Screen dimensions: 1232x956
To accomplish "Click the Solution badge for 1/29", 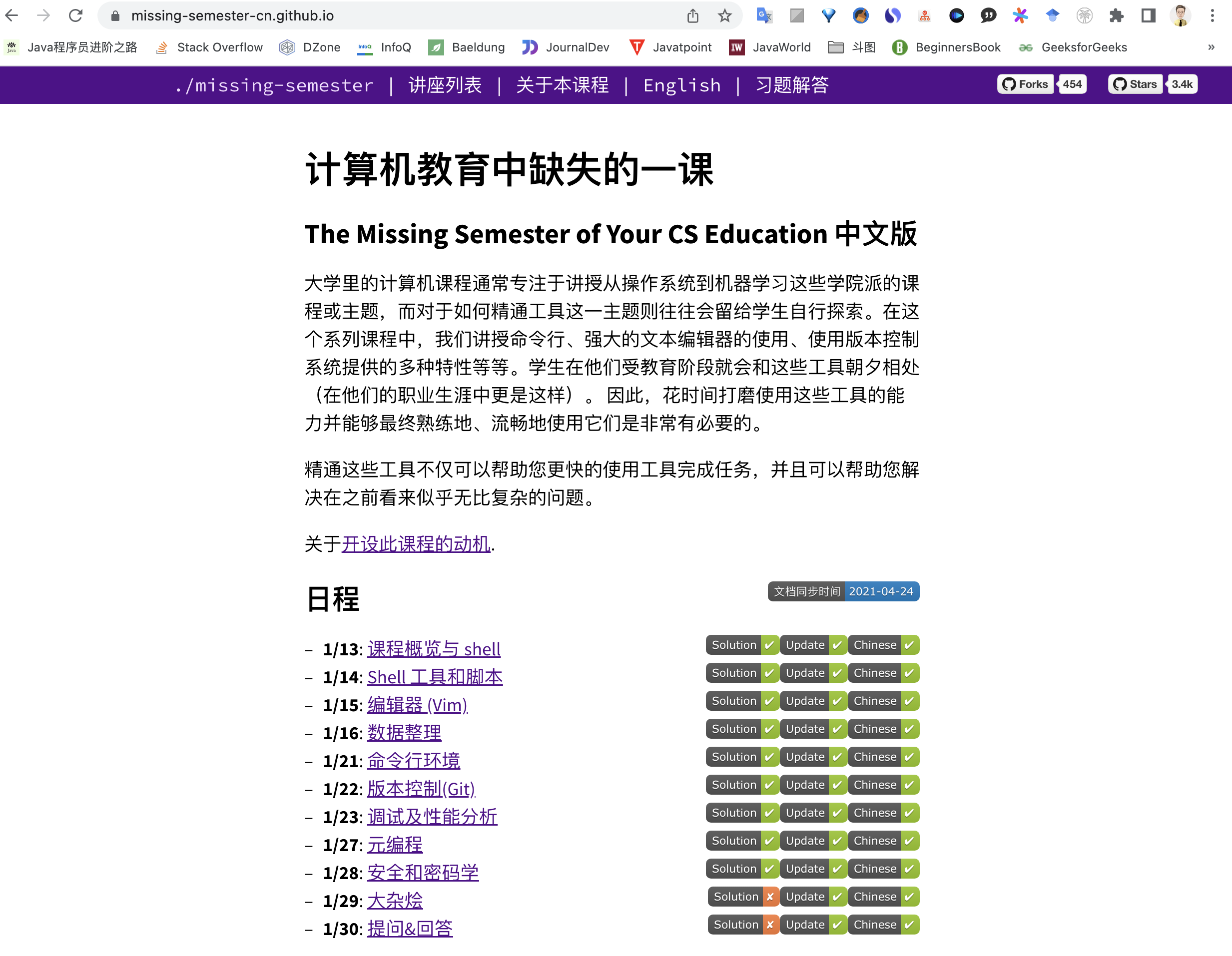I will pyautogui.click(x=743, y=896).
